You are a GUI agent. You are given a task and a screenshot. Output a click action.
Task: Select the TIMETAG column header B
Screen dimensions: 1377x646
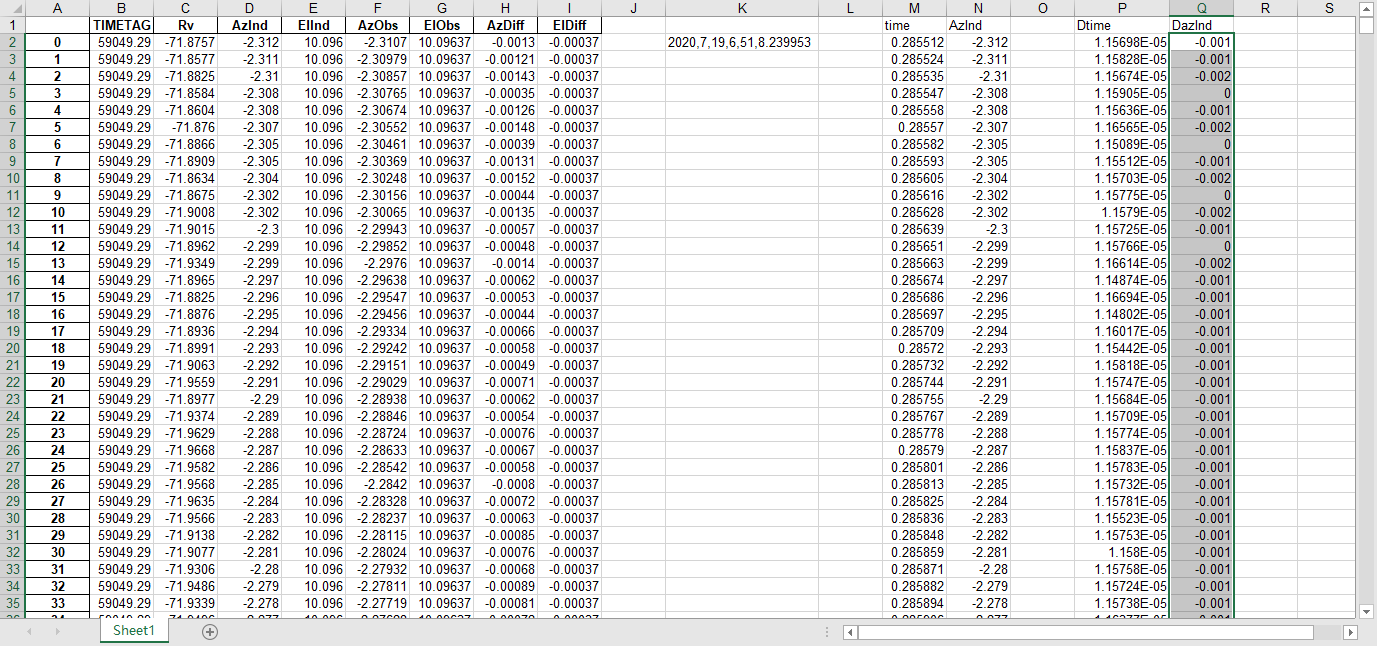[x=121, y=9]
